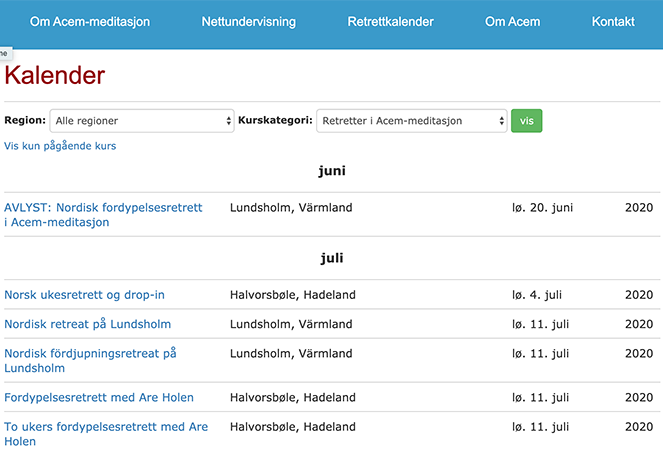Click the lø. 20. juni date cell
Screen dimensions: 663x454
pos(541,208)
